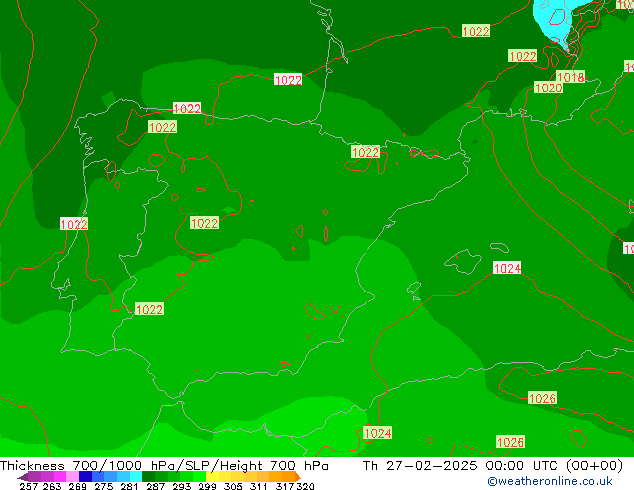Open the weatheronline.co.uk copyright link
This screenshot has width=634, height=490.
point(550,481)
